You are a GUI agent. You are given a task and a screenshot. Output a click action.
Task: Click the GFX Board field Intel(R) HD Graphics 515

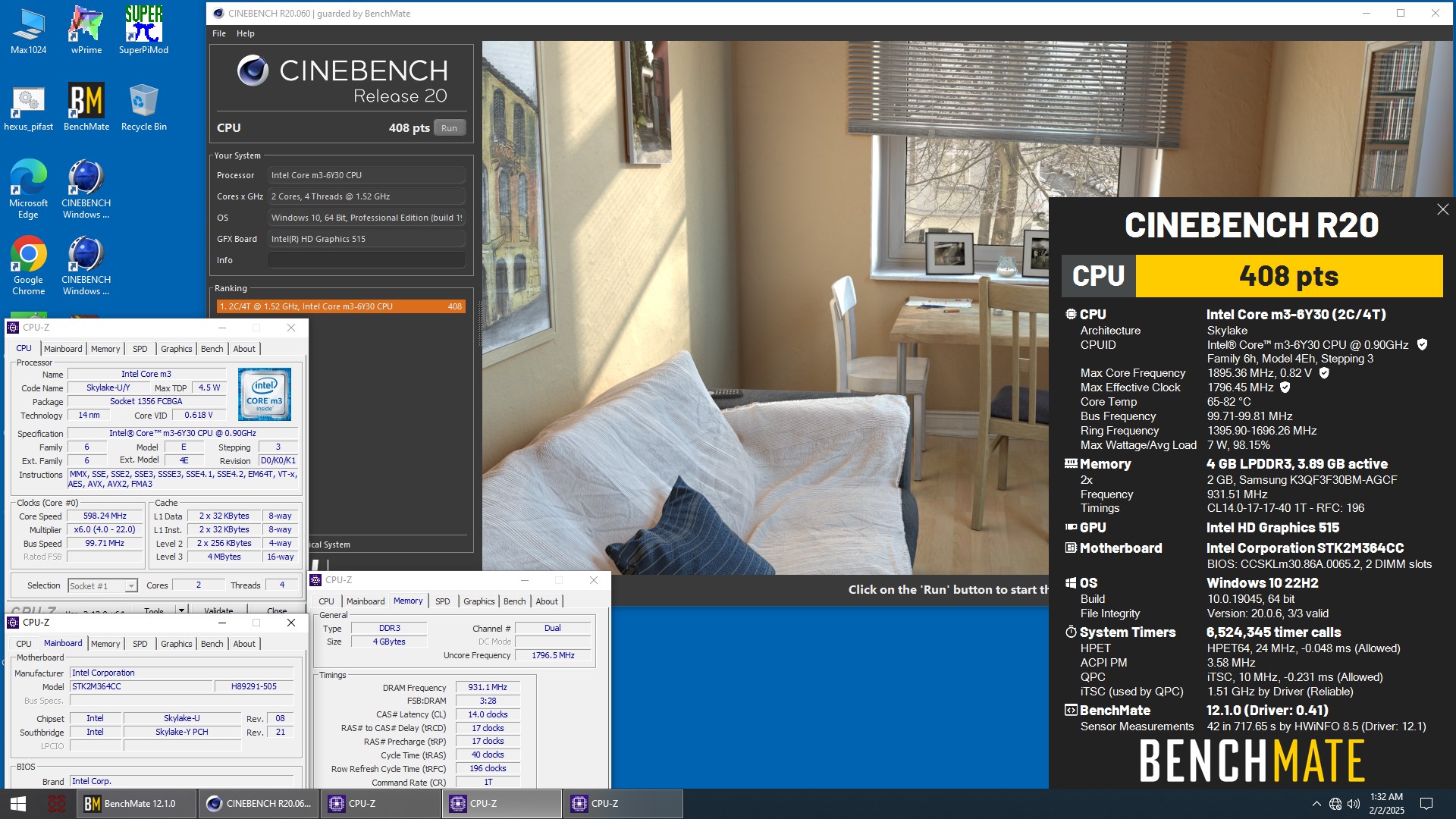(366, 239)
